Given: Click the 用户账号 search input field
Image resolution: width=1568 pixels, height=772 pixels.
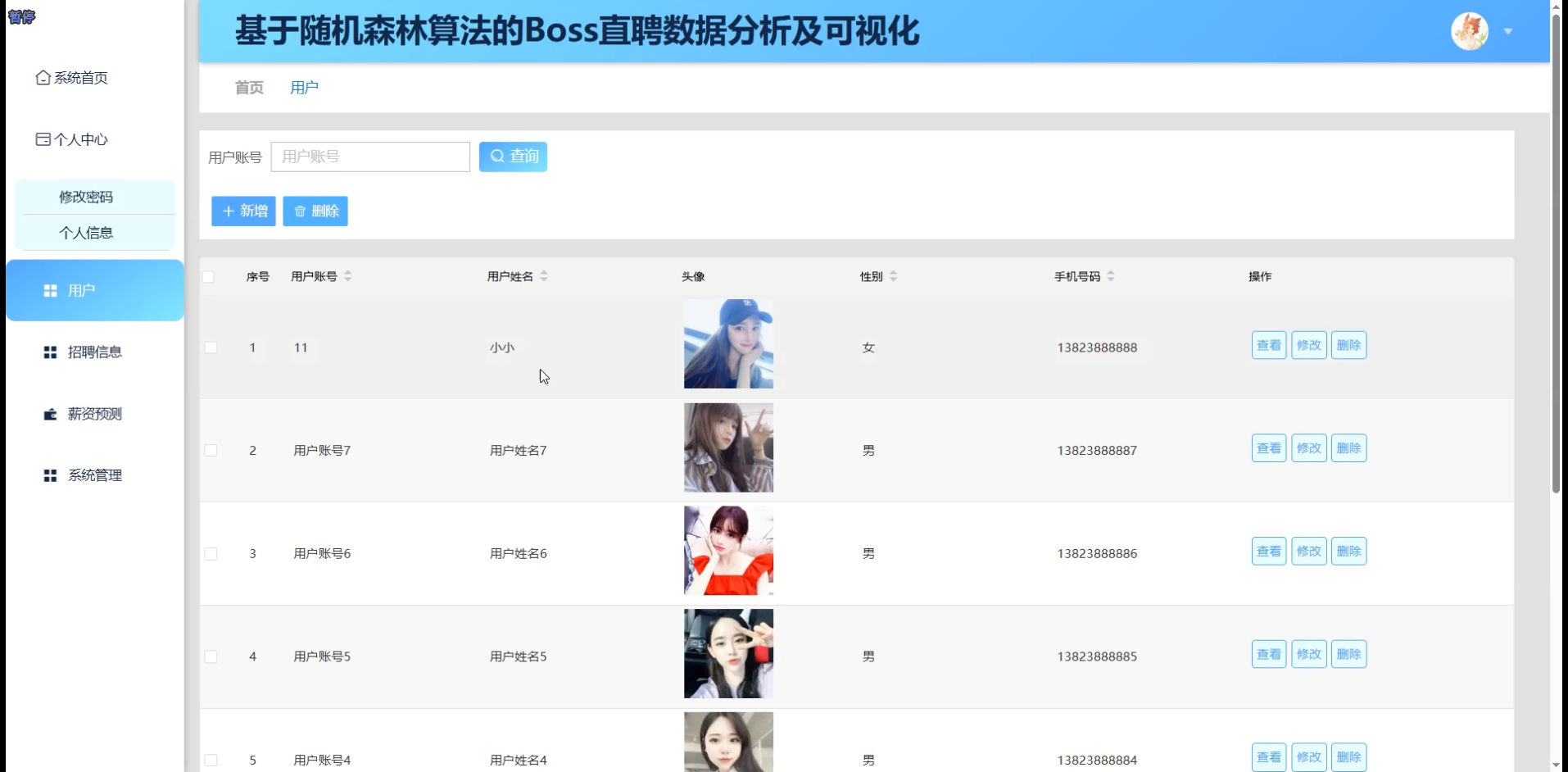Looking at the screenshot, I should coord(370,156).
